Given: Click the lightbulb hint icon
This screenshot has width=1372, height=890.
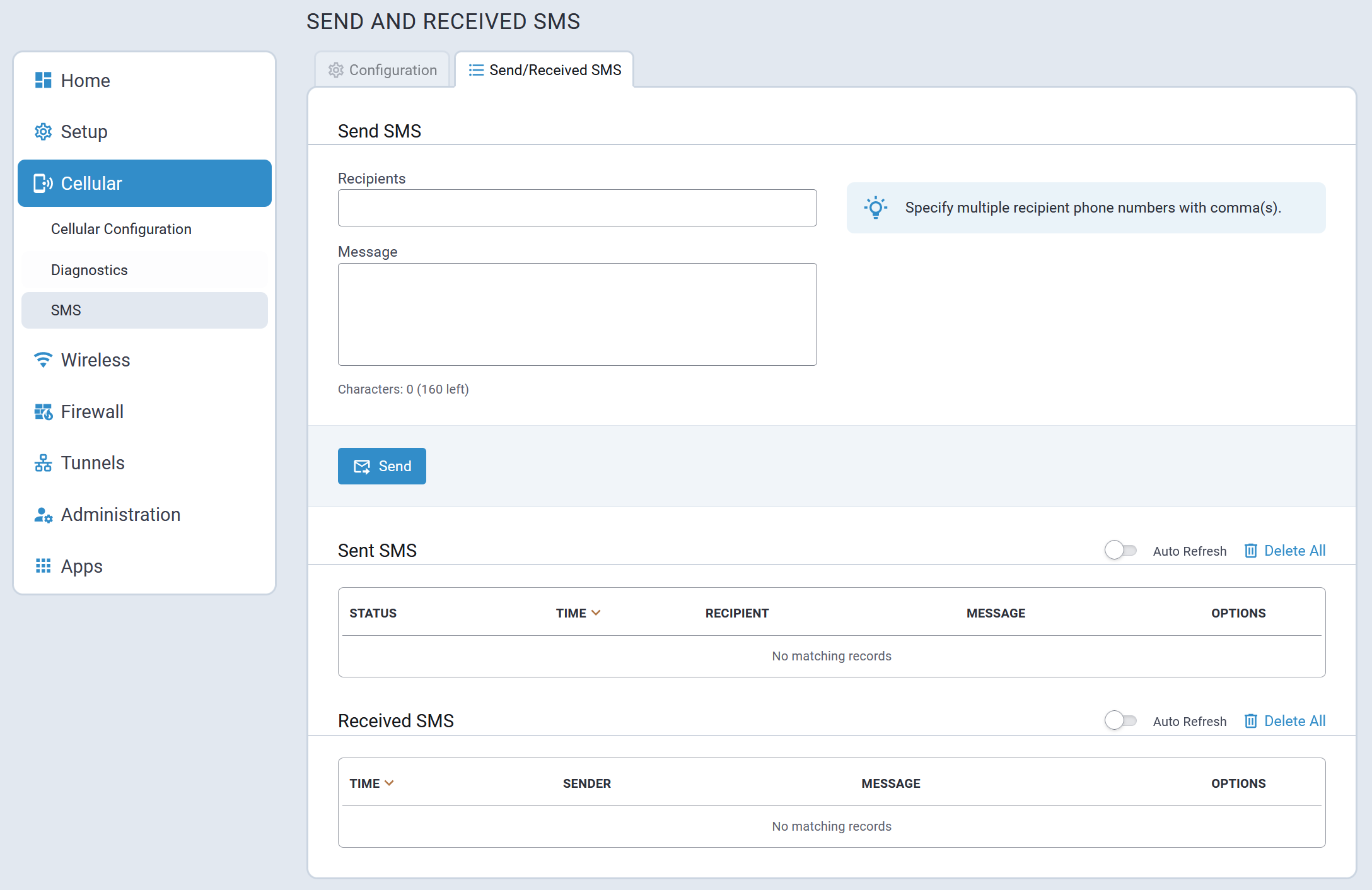Looking at the screenshot, I should click(x=876, y=208).
